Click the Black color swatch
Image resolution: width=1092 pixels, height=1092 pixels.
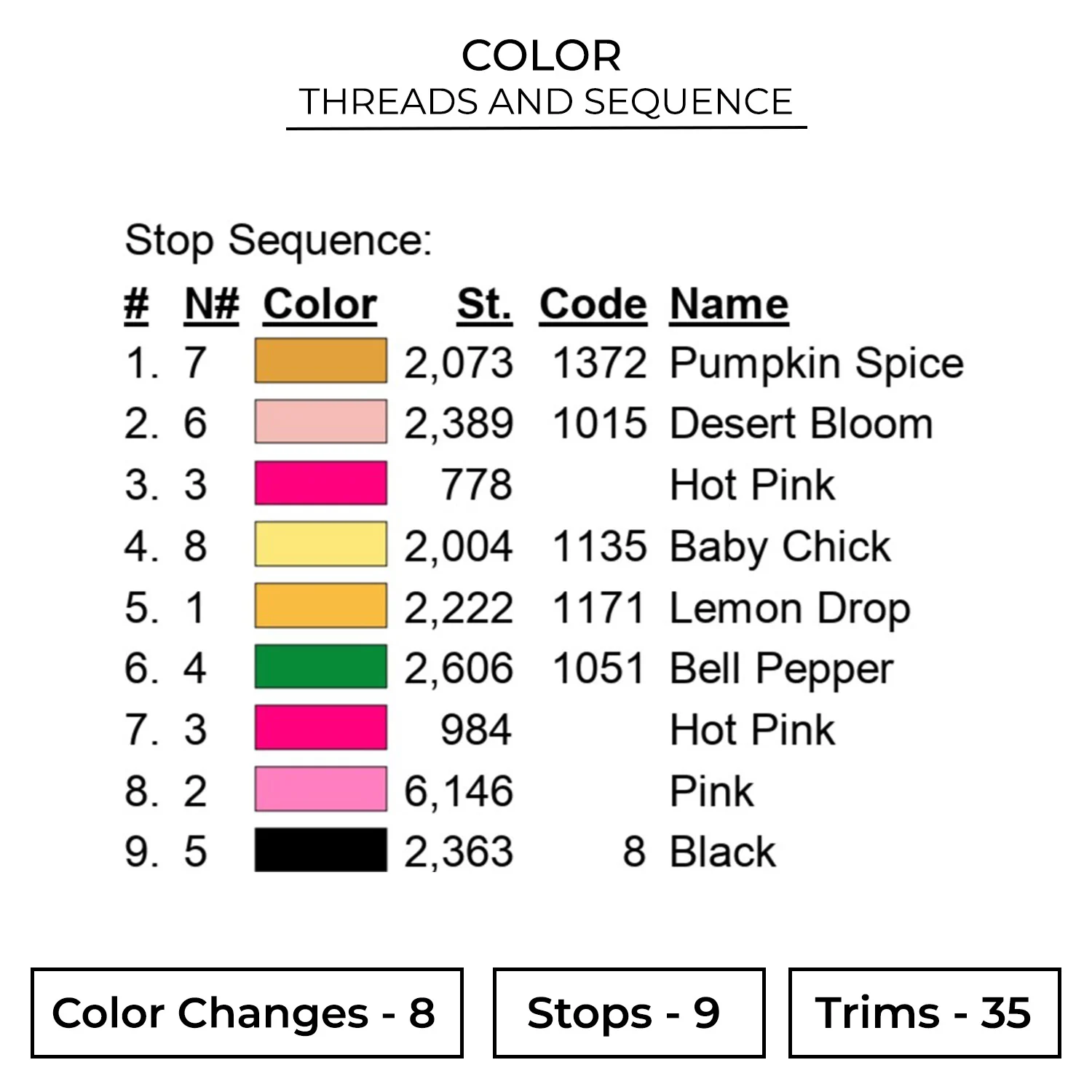(320, 850)
